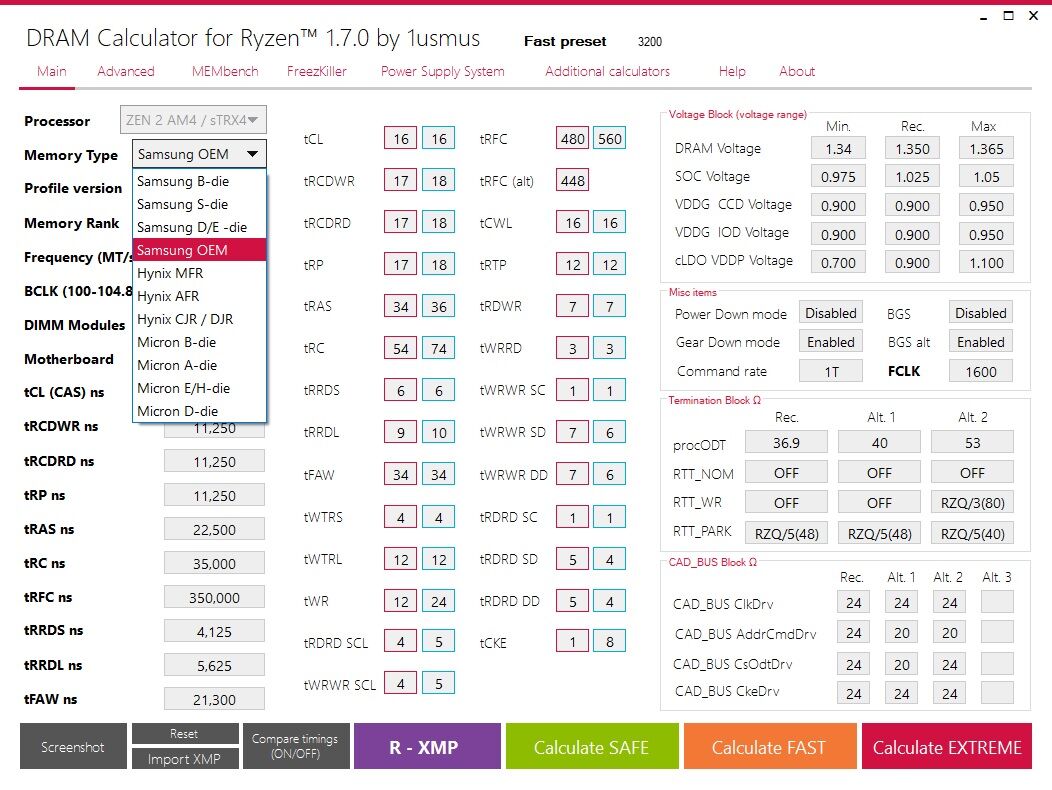Click the FCLK 1600 value
Image resolution: width=1052 pixels, height=790 pixels.
click(981, 371)
